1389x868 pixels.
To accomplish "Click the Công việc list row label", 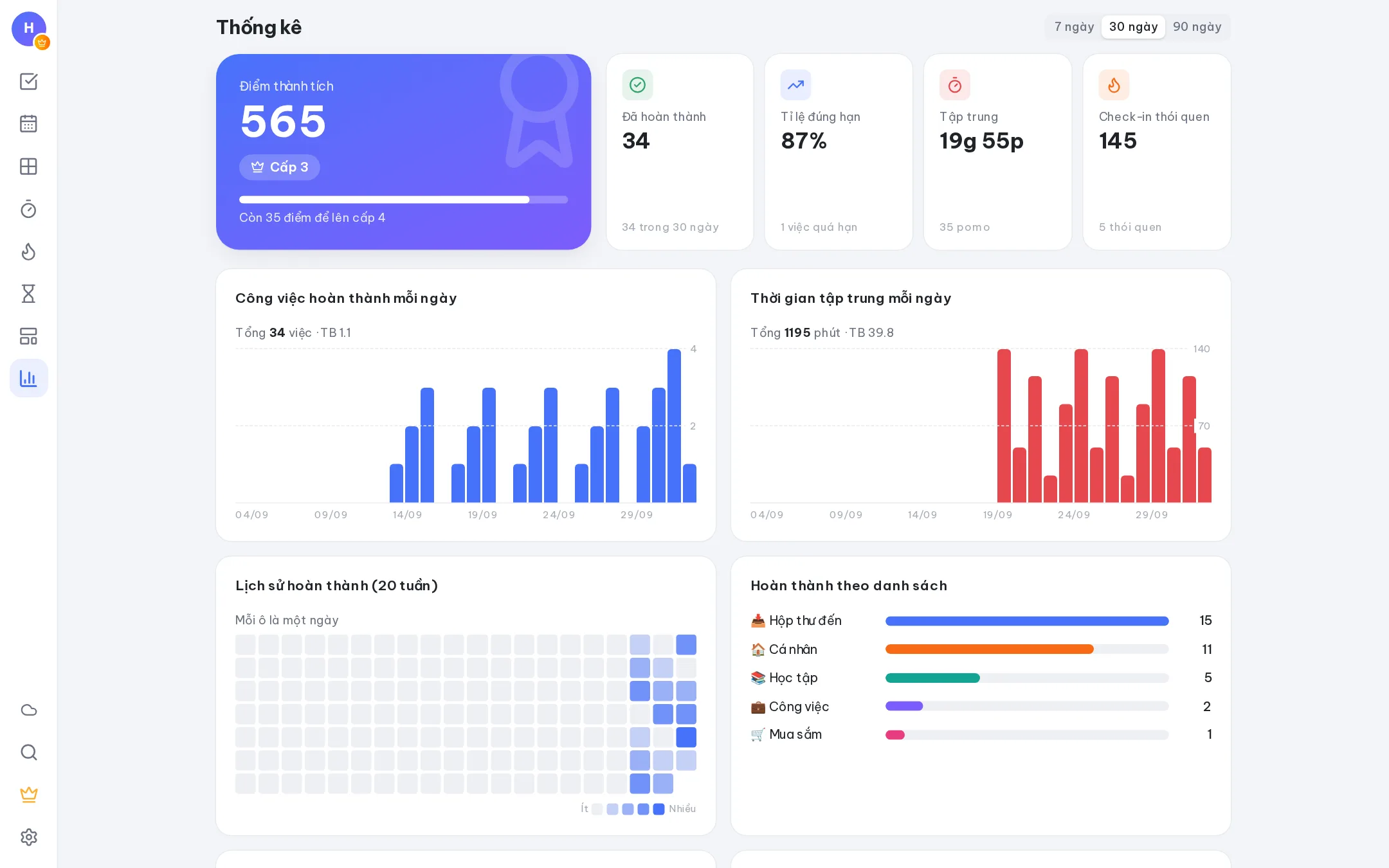I will point(799,707).
